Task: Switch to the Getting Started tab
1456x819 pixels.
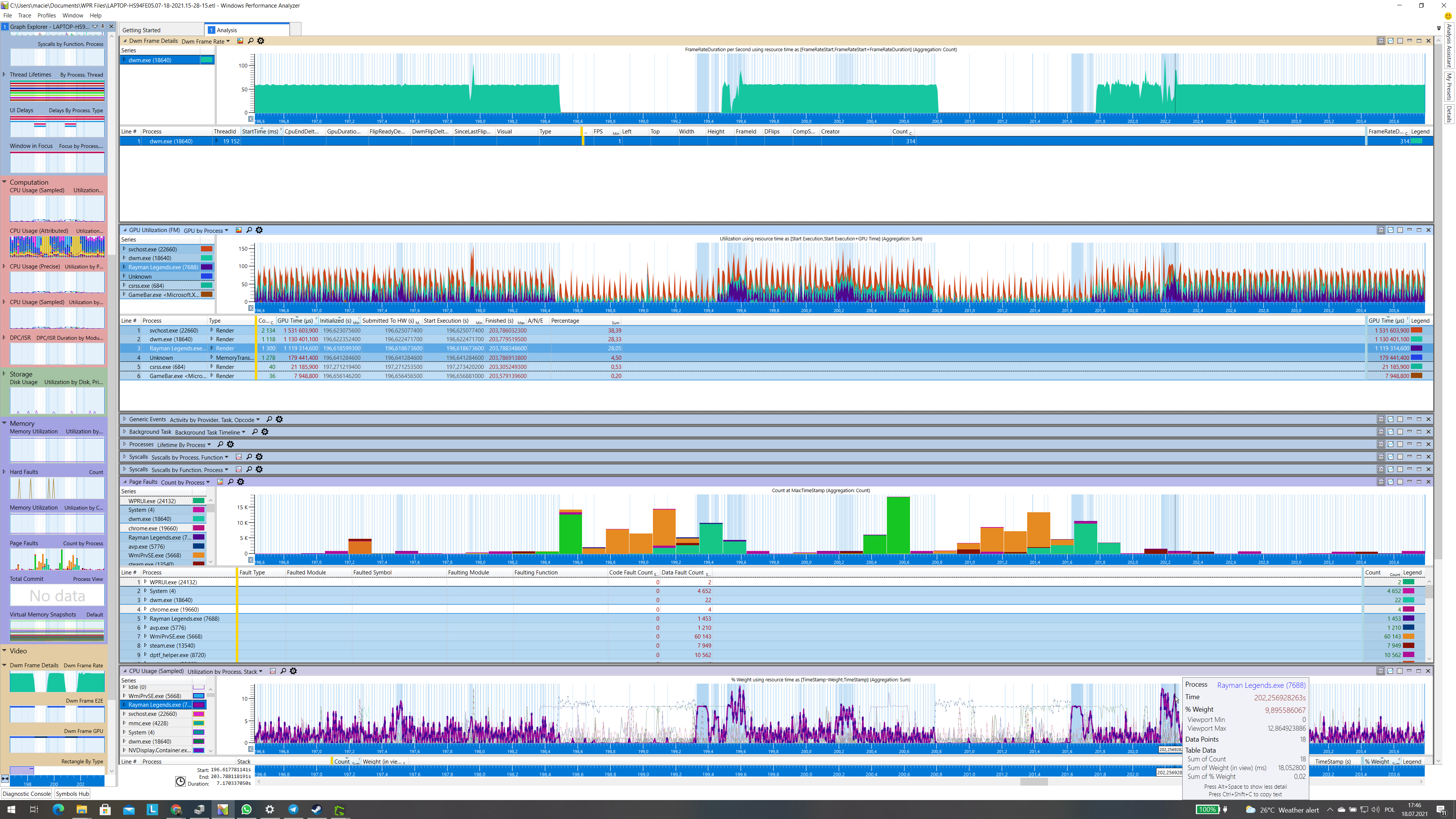Action: click(141, 30)
